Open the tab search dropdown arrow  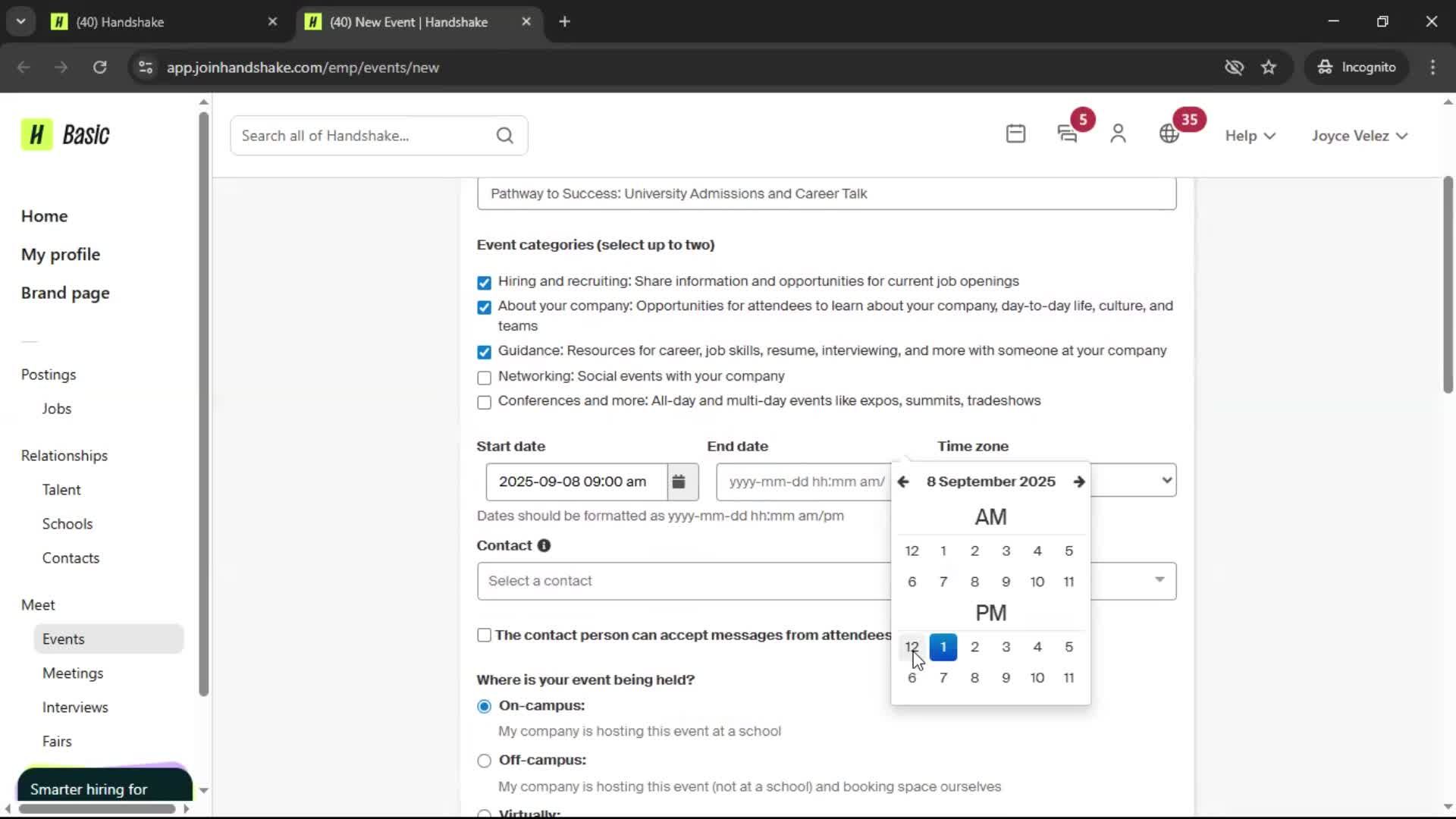[21, 22]
